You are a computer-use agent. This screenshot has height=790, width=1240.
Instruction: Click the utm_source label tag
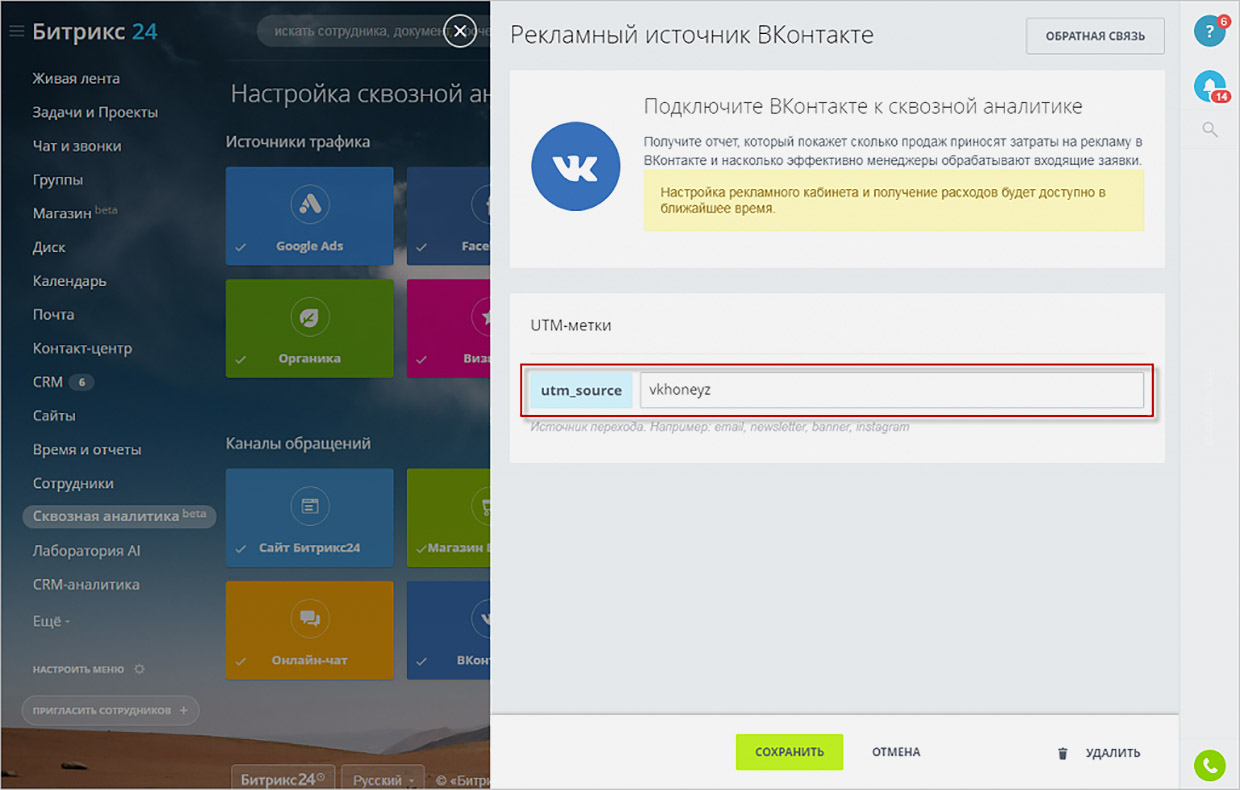click(581, 390)
